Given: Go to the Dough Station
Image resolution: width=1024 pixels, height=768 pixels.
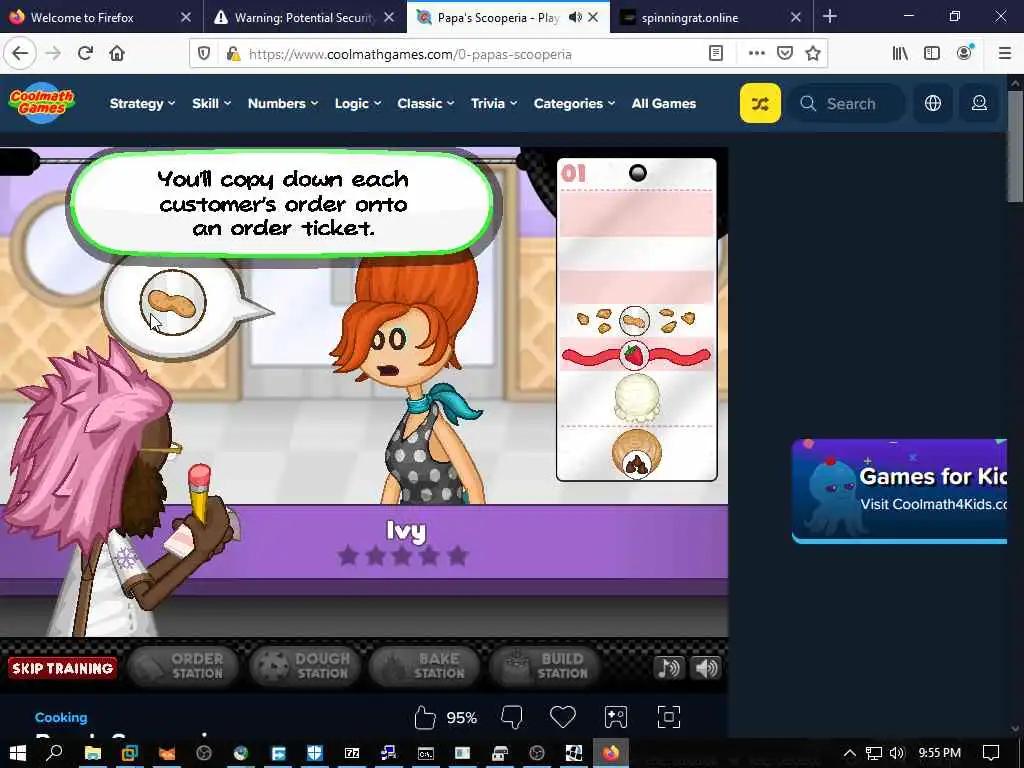Looking at the screenshot, I should [304, 666].
